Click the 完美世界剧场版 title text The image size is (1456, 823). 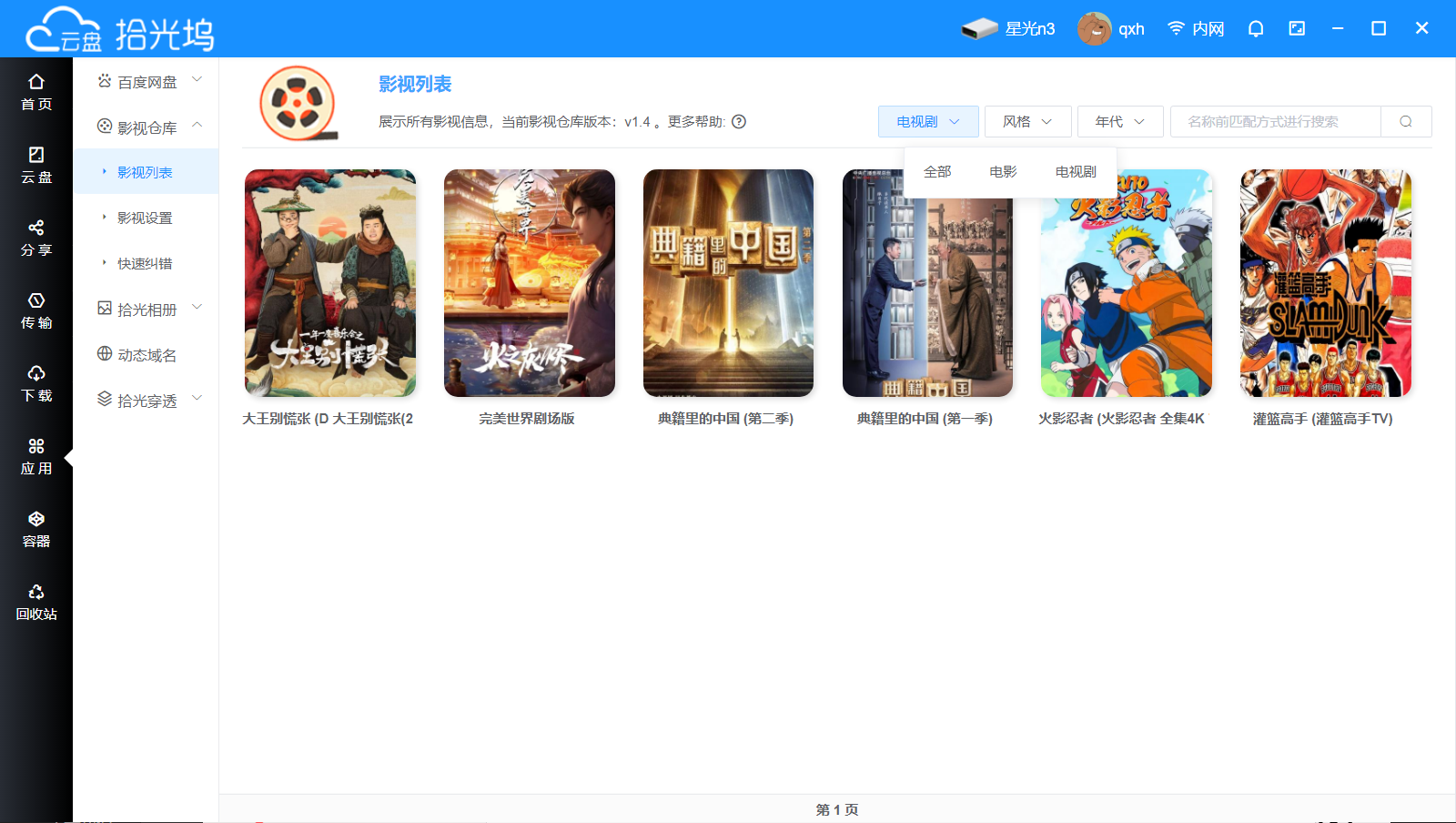tap(527, 419)
